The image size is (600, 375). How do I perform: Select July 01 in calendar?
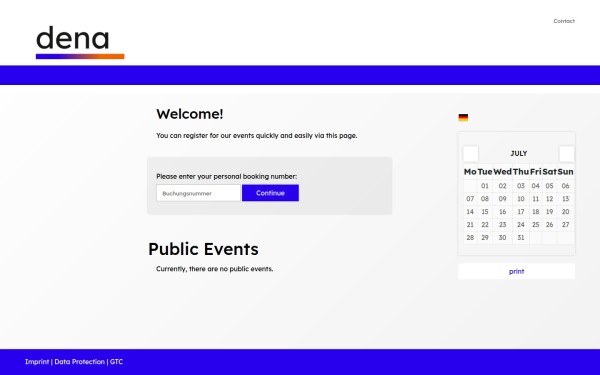pos(485,186)
